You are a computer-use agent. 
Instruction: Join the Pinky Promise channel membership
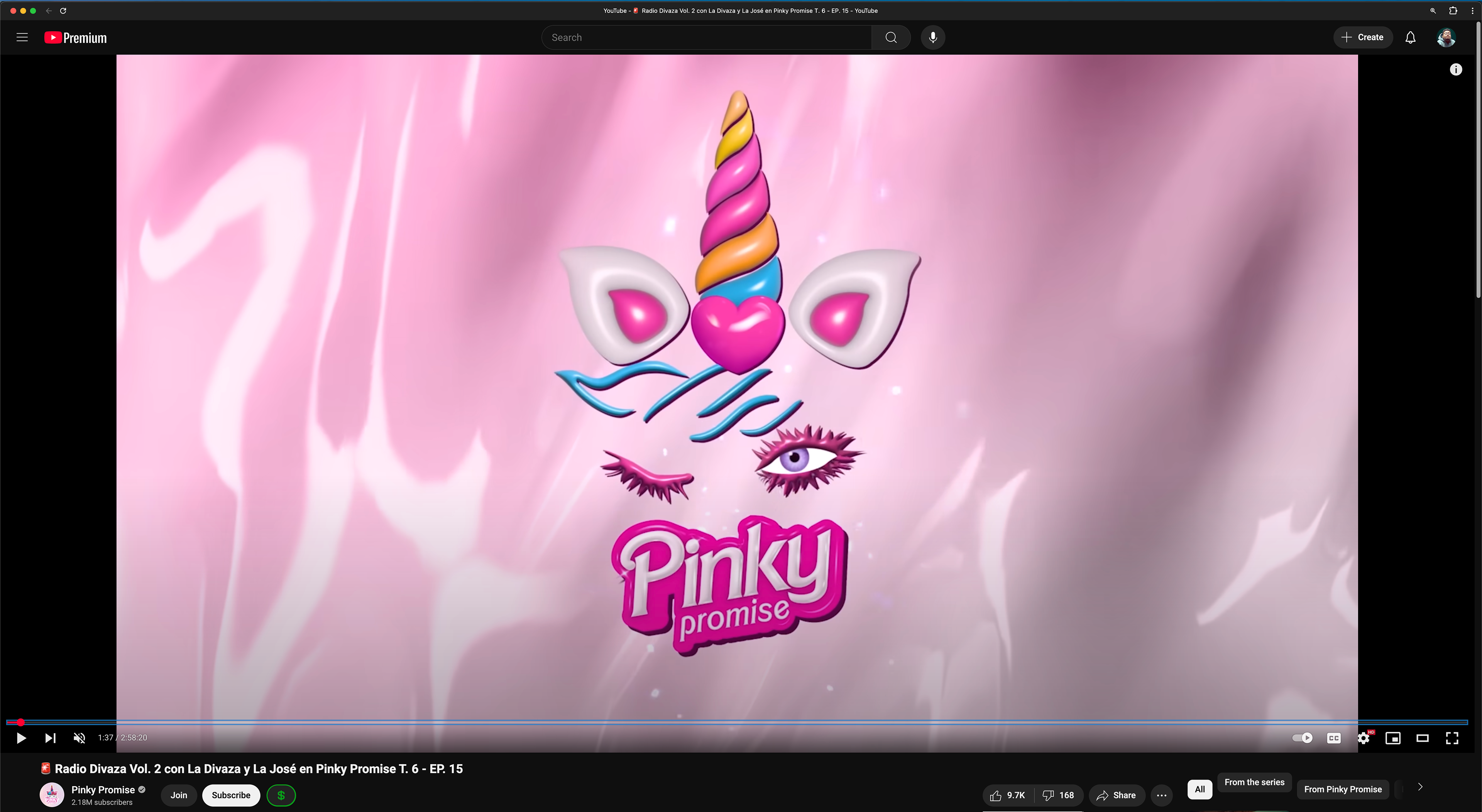tap(179, 795)
